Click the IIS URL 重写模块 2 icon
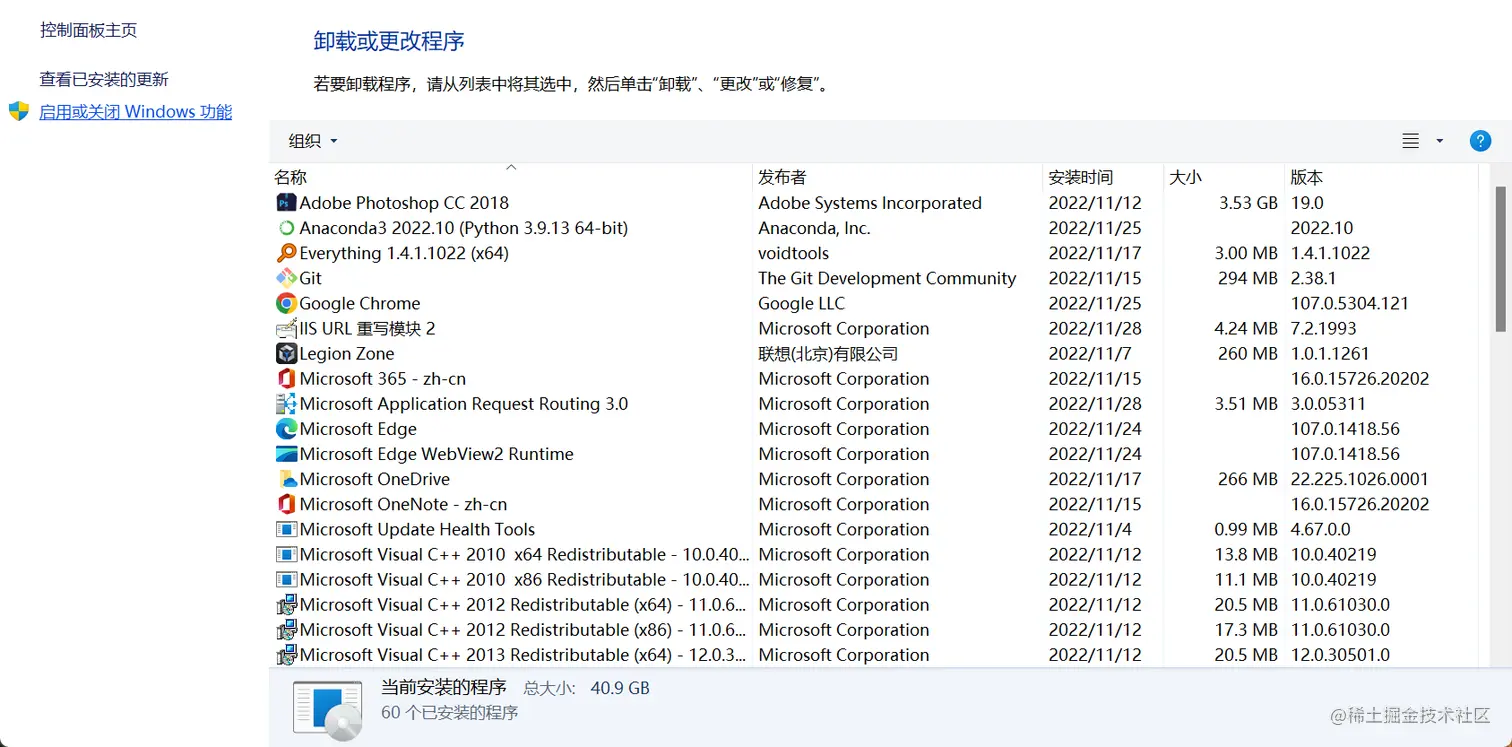Image resolution: width=1512 pixels, height=747 pixels. coord(286,328)
